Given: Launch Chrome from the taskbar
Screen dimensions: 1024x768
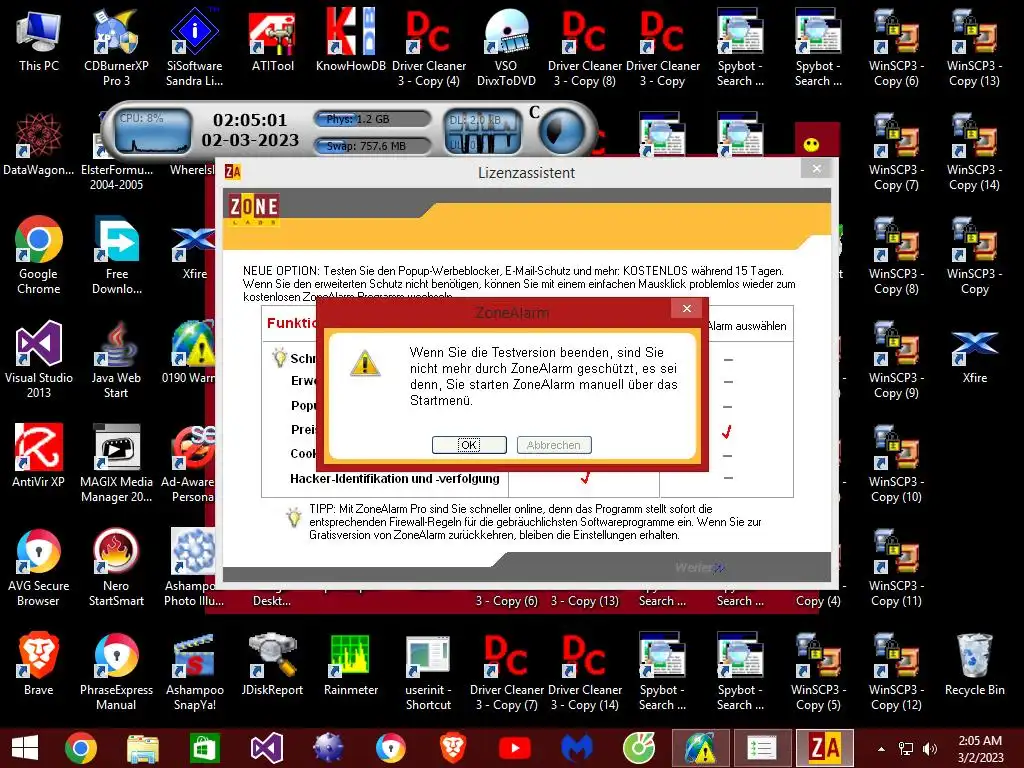Looking at the screenshot, I should [x=81, y=748].
